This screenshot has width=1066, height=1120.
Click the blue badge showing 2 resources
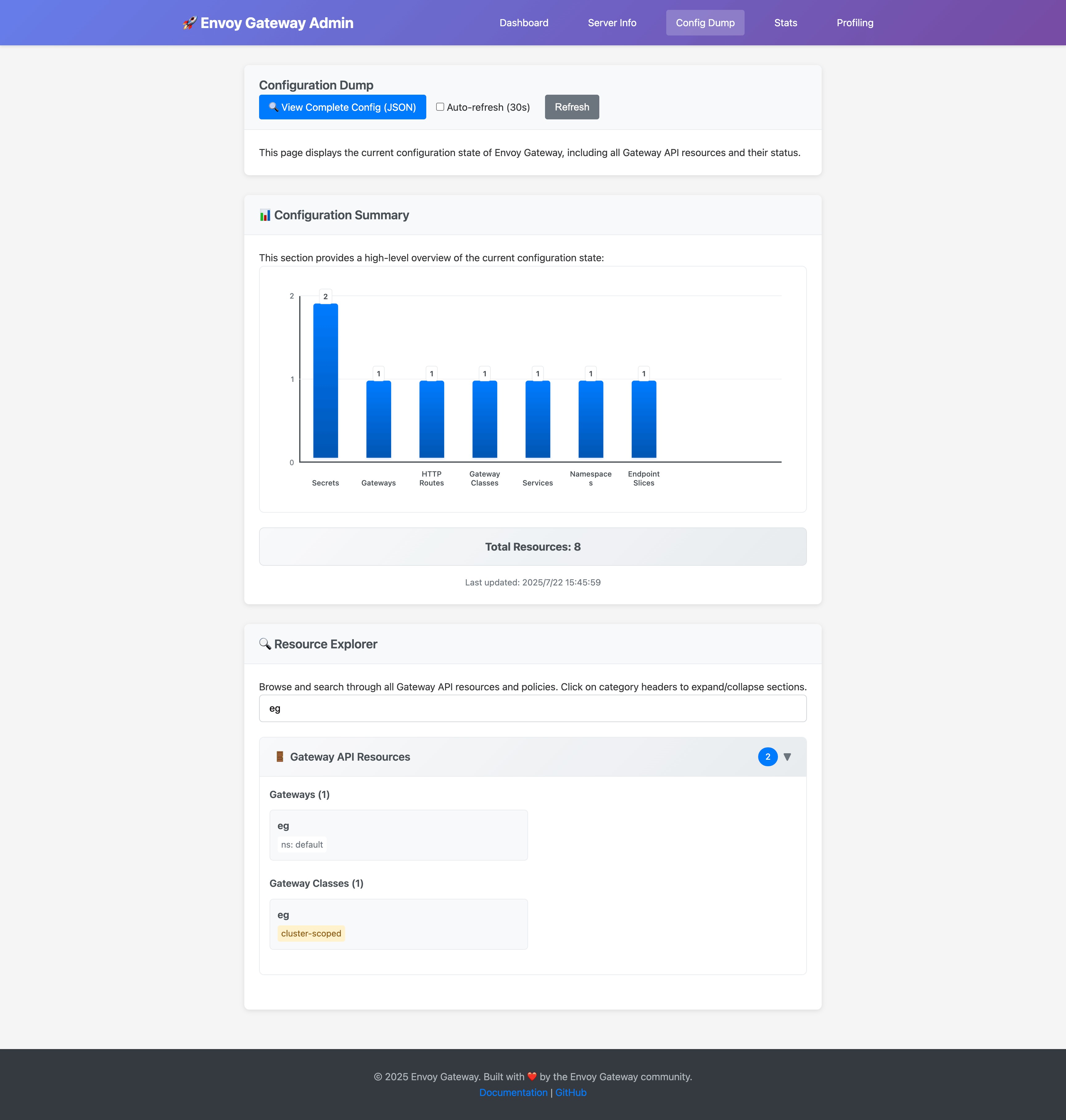[x=768, y=756]
